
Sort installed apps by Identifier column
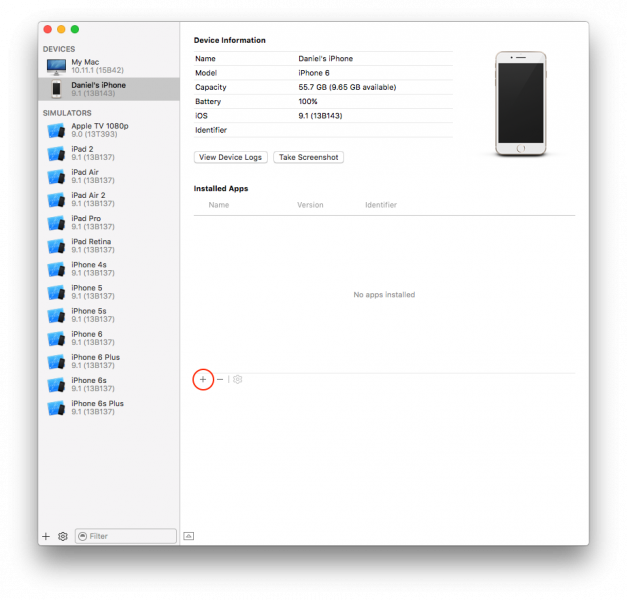[x=381, y=205]
